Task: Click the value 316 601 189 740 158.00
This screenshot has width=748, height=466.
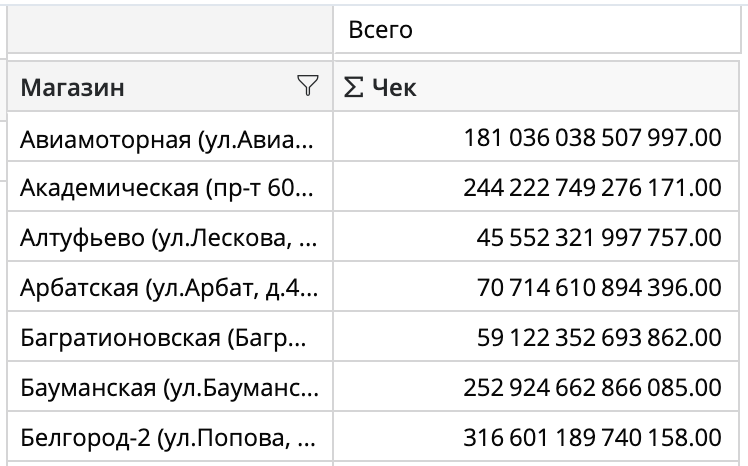Action: point(592,437)
